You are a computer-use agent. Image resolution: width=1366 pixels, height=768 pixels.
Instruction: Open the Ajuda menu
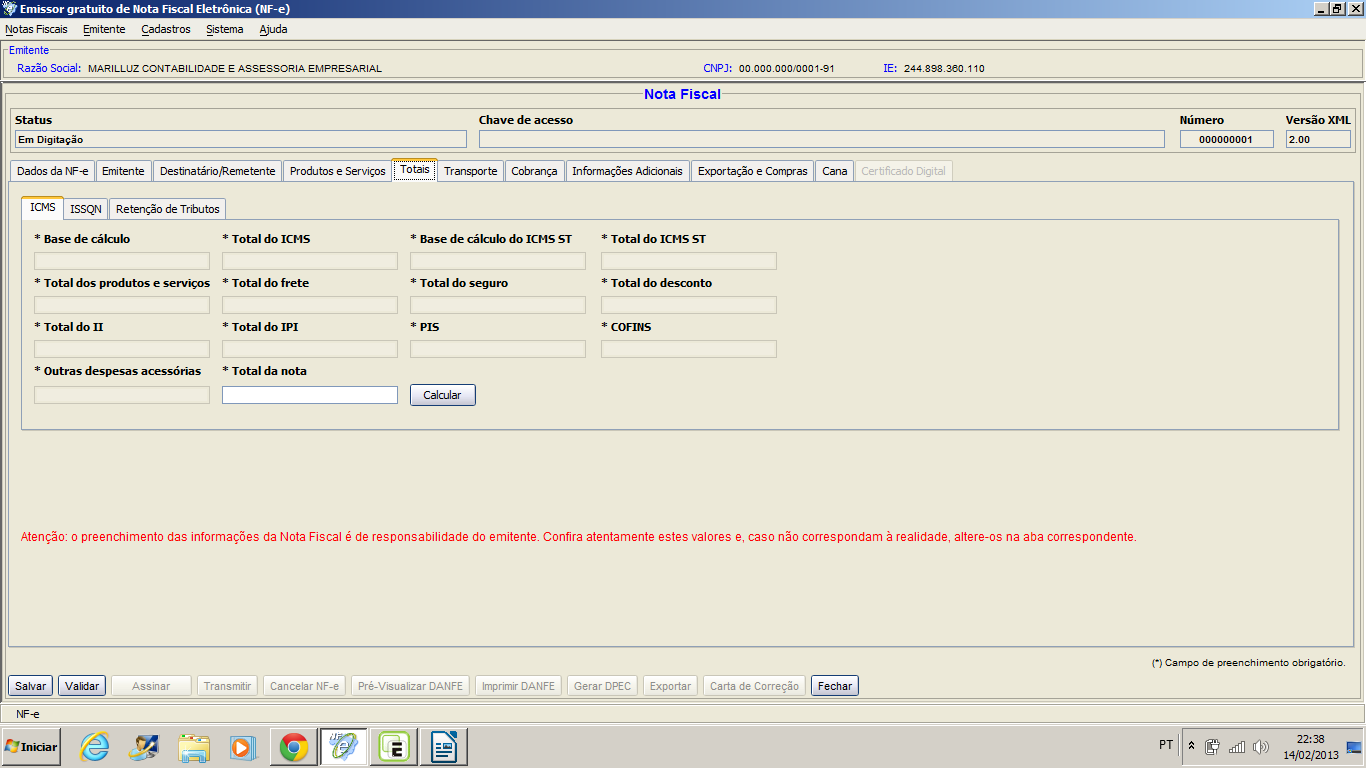[273, 29]
